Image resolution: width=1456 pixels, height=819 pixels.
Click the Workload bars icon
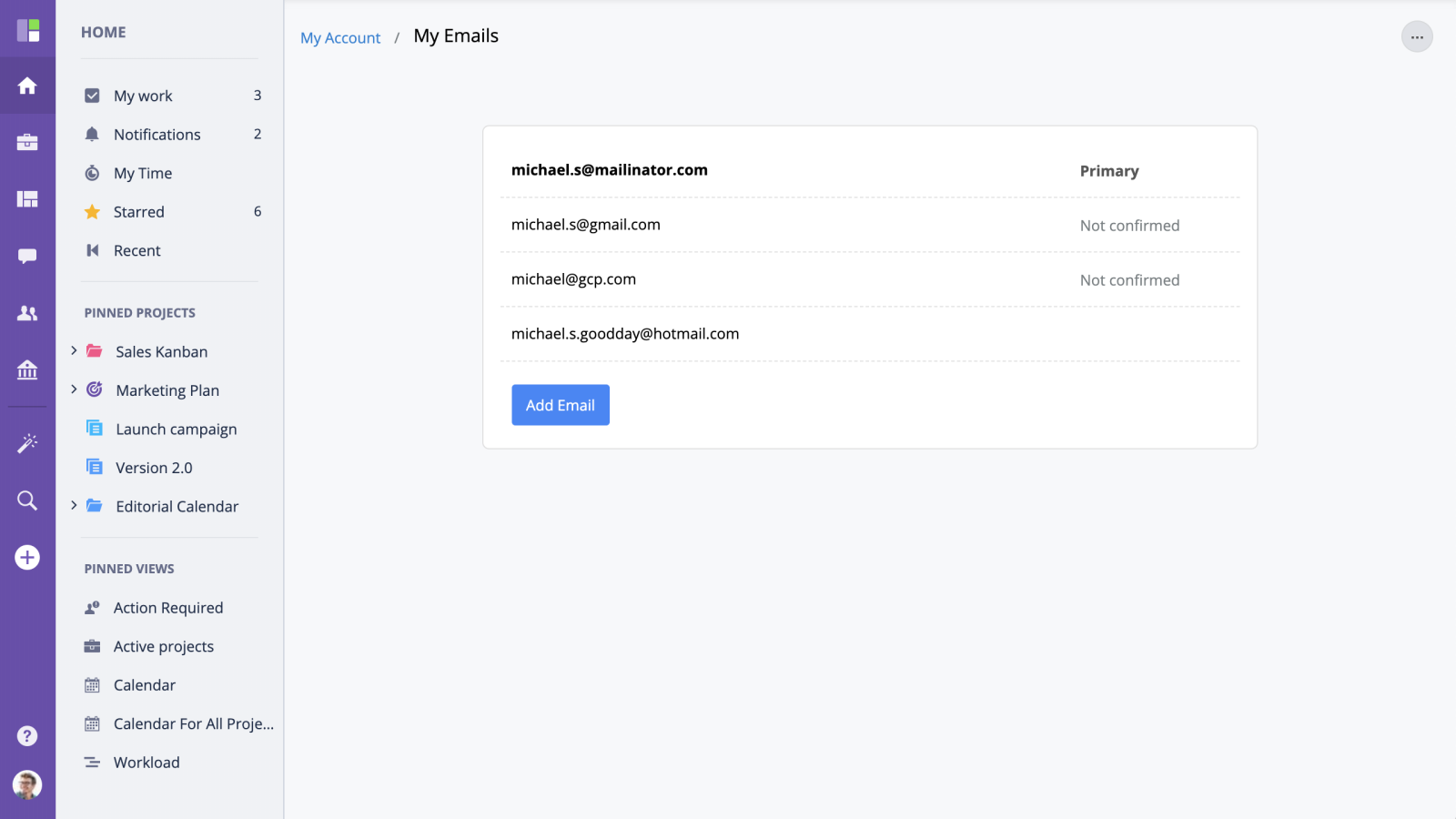point(92,763)
